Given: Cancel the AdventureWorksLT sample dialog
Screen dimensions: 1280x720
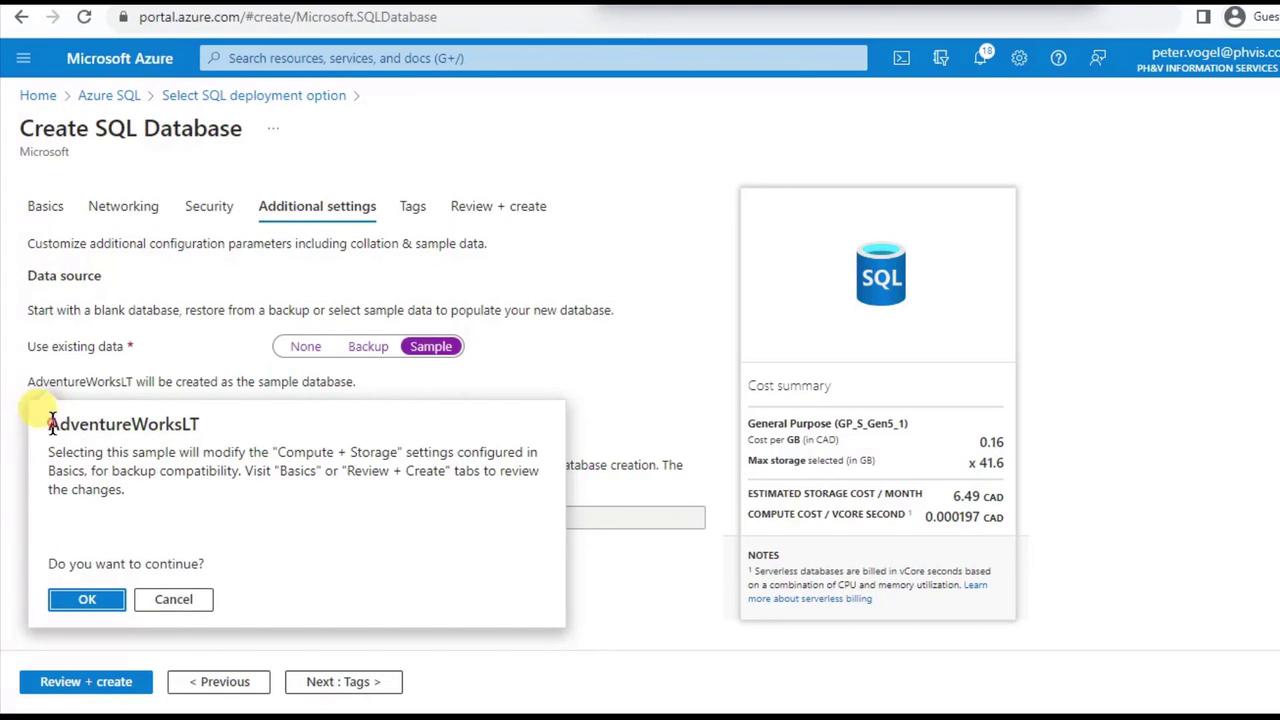Looking at the screenshot, I should 173,599.
